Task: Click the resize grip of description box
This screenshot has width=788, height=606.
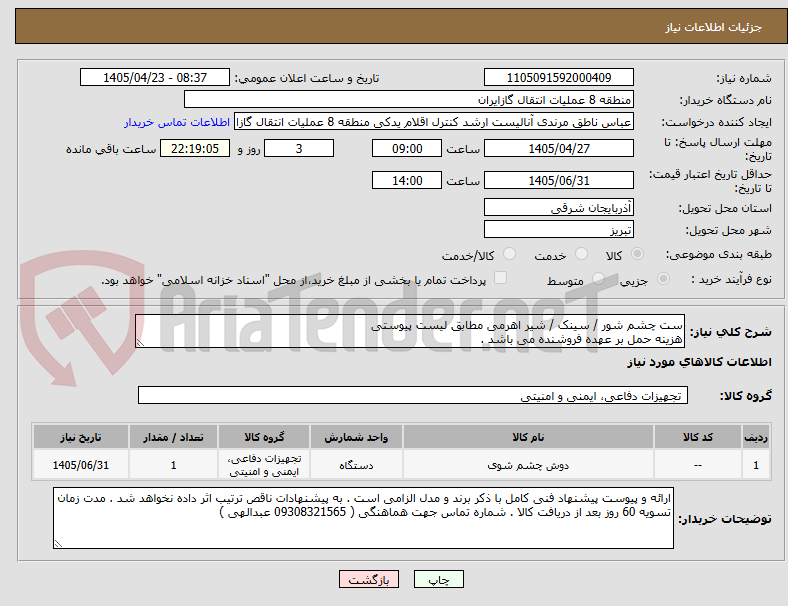Action: (140, 343)
